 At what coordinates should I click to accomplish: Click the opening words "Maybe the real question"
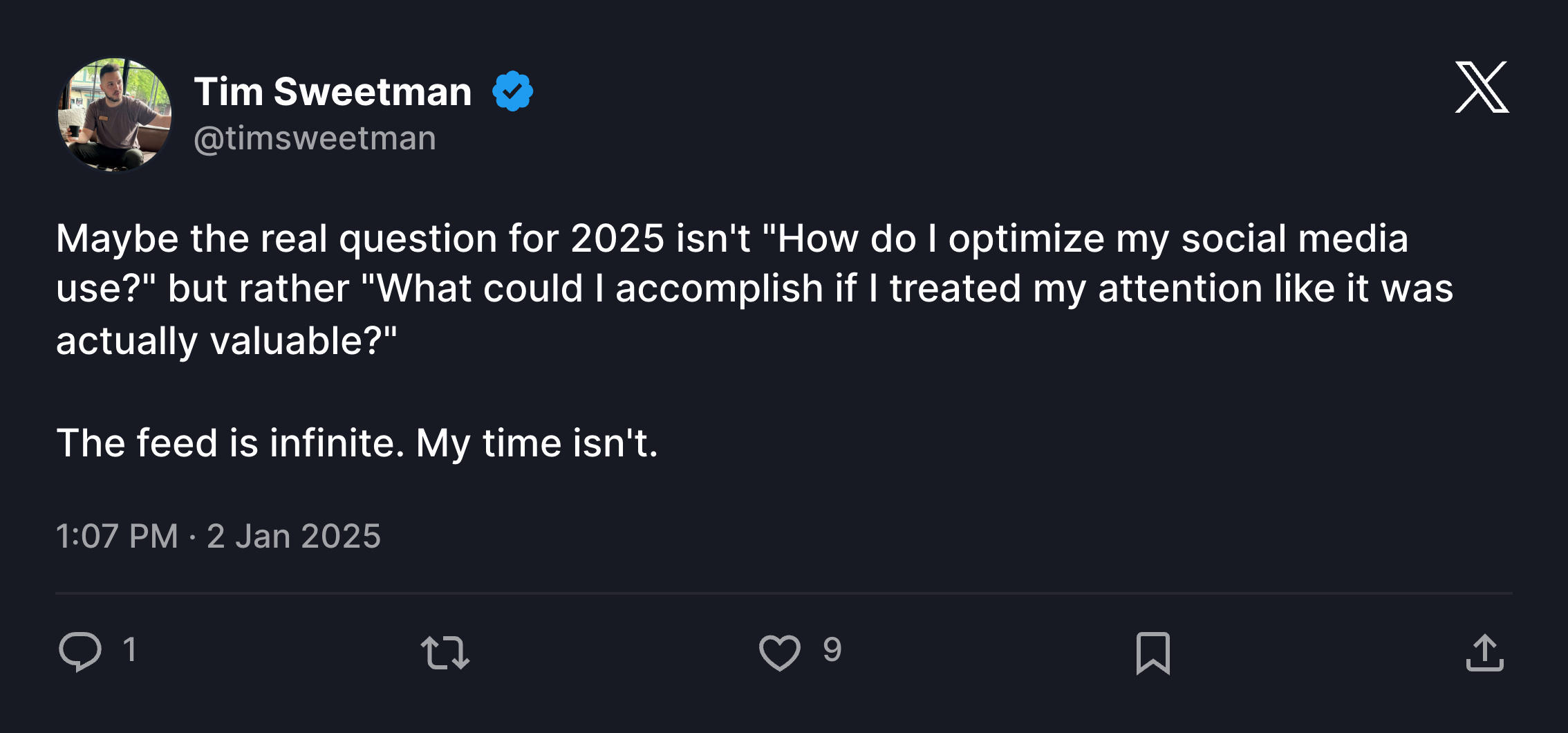coord(277,239)
